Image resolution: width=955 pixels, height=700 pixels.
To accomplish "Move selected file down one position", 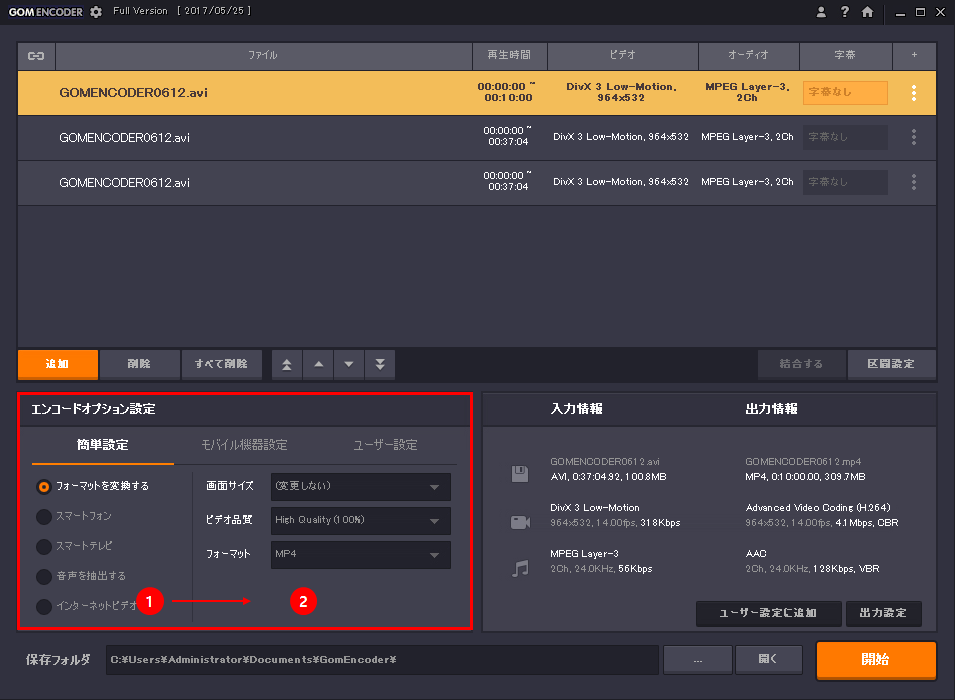I will (349, 364).
